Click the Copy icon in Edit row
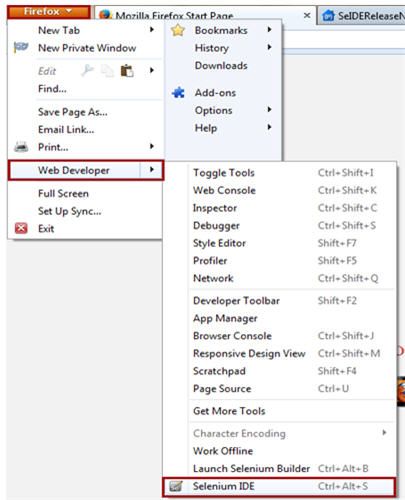 (107, 71)
